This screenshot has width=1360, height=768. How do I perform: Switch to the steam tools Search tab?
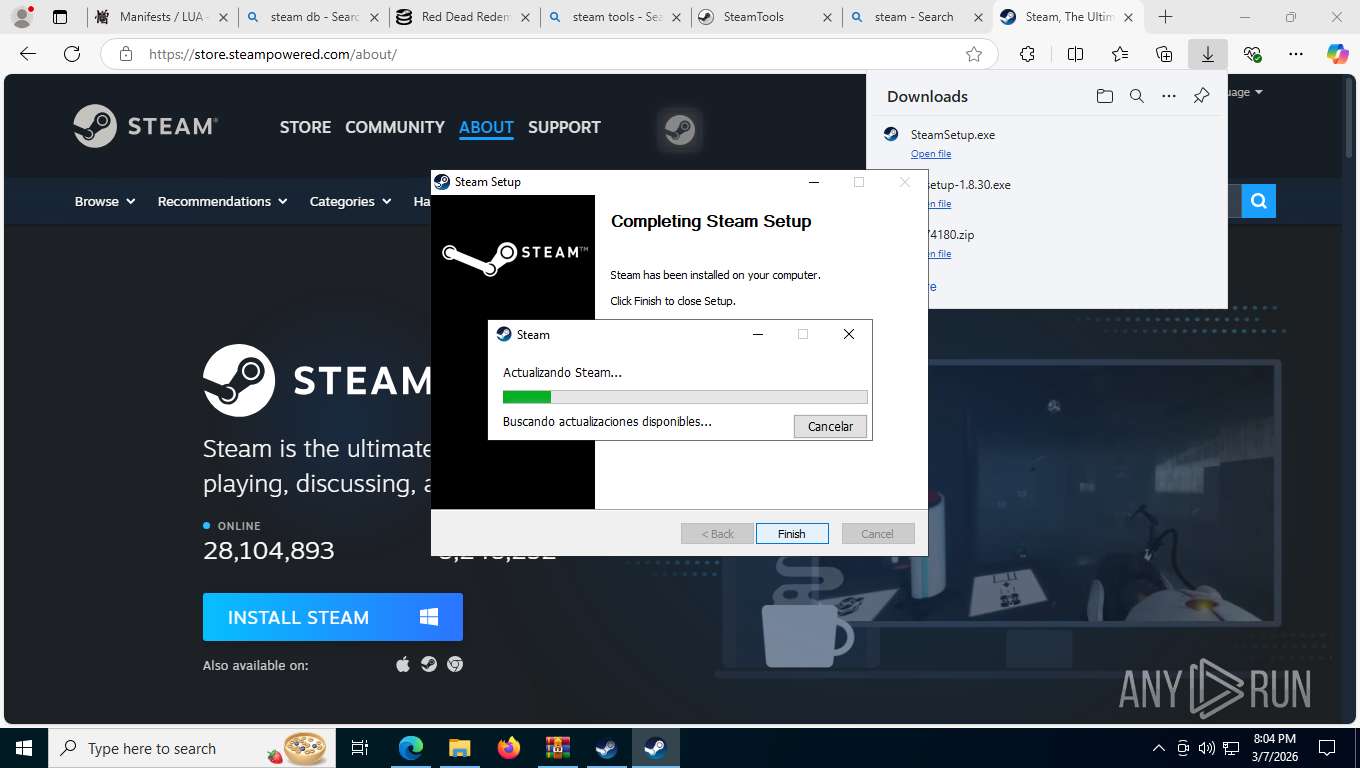tap(614, 17)
